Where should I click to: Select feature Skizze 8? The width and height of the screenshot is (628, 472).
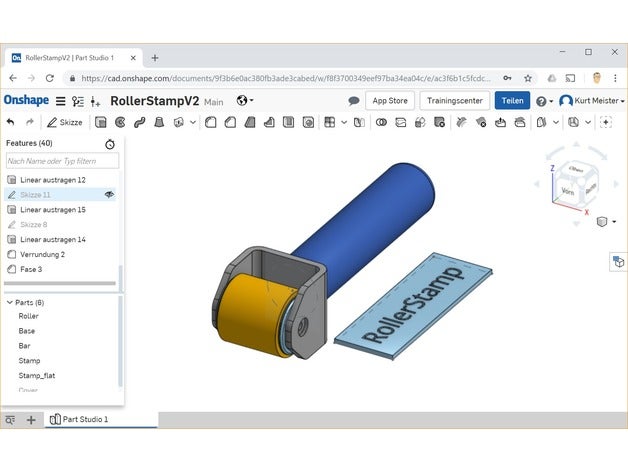(61, 224)
